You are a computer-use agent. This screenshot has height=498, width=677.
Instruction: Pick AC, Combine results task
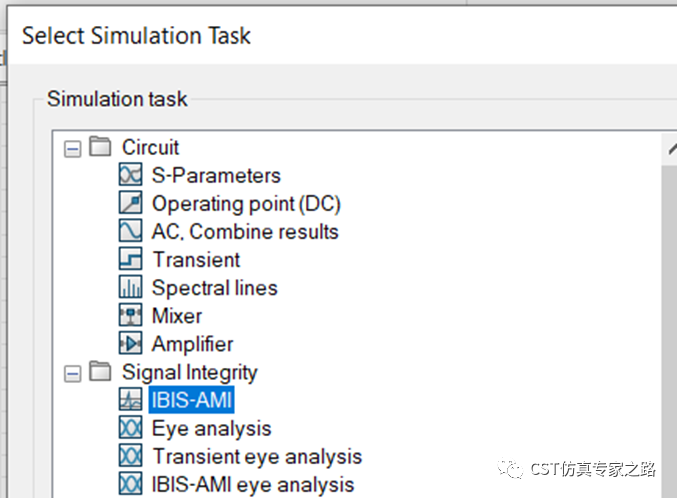245,232
